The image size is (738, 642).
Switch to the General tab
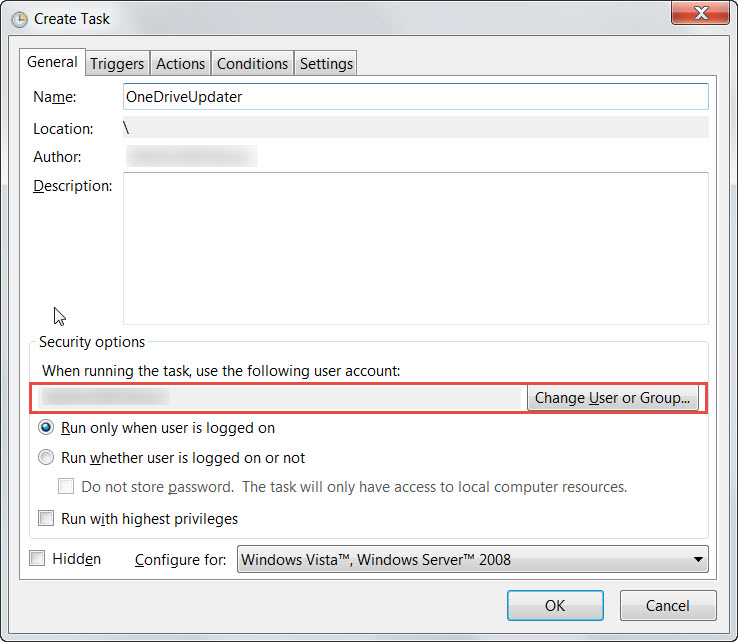(52, 62)
